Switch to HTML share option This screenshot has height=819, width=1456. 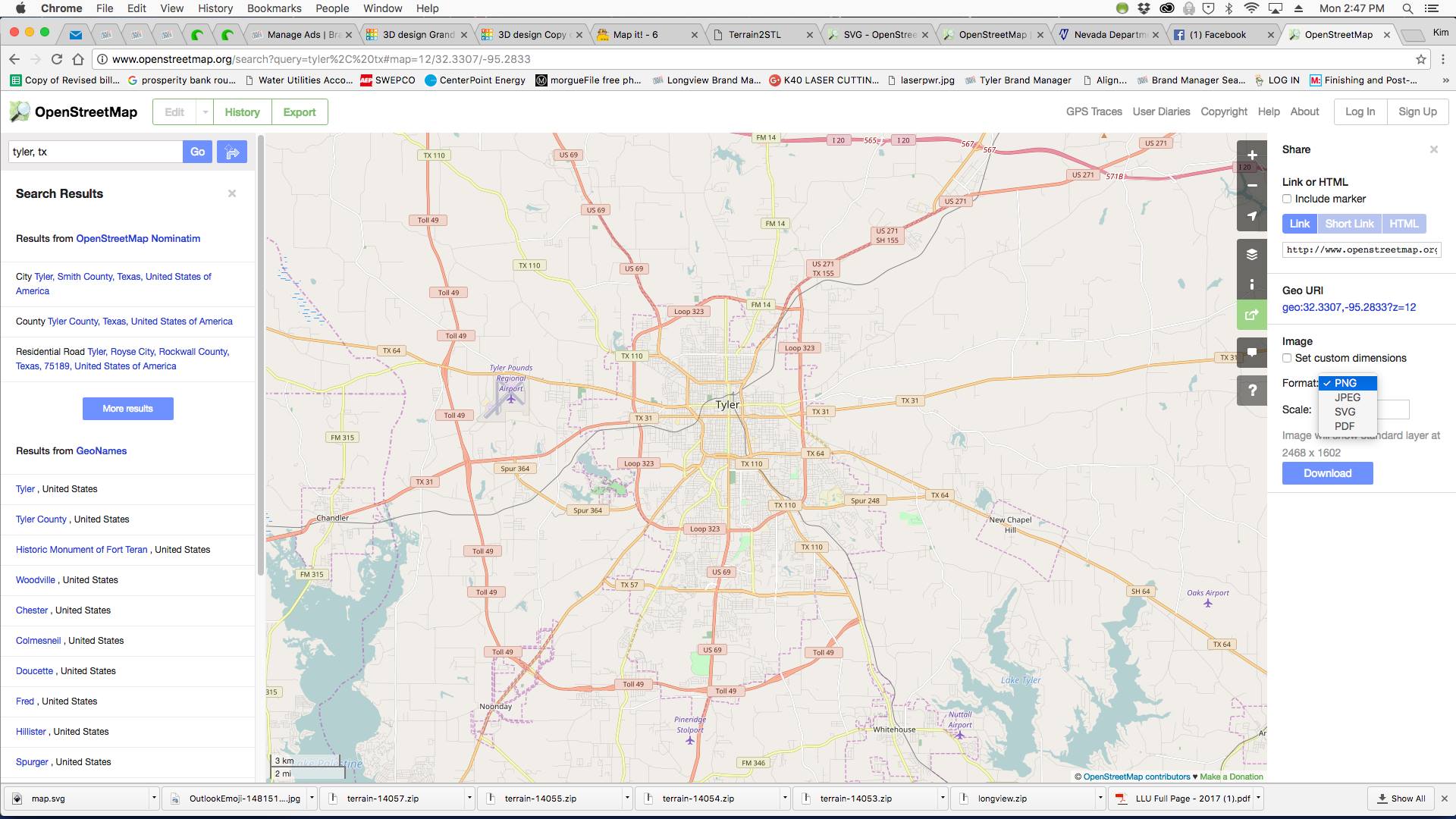[1404, 224]
